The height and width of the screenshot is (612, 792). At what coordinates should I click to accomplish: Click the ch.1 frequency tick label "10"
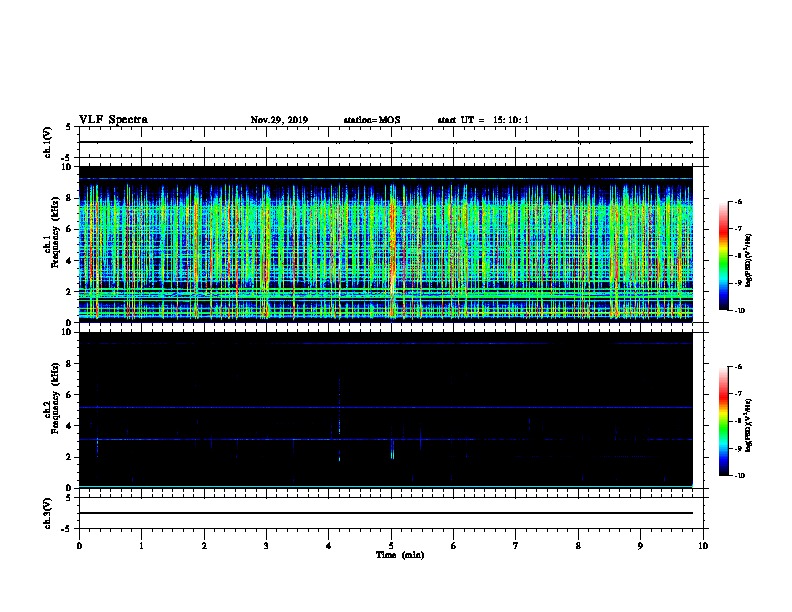pos(67,167)
